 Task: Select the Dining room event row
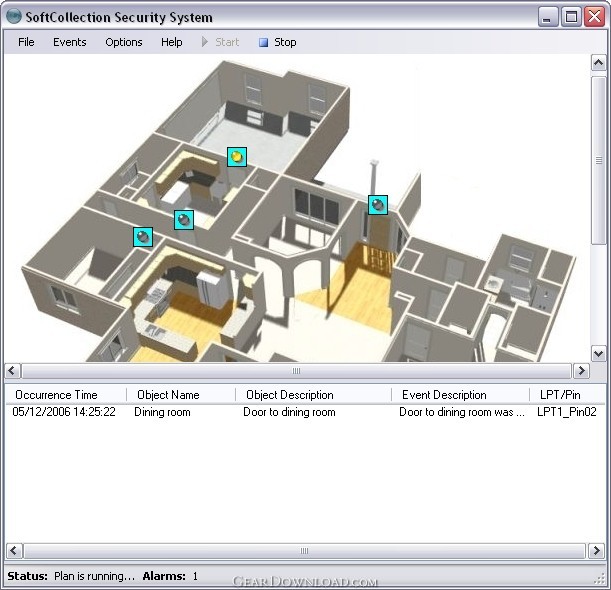tap(305, 412)
